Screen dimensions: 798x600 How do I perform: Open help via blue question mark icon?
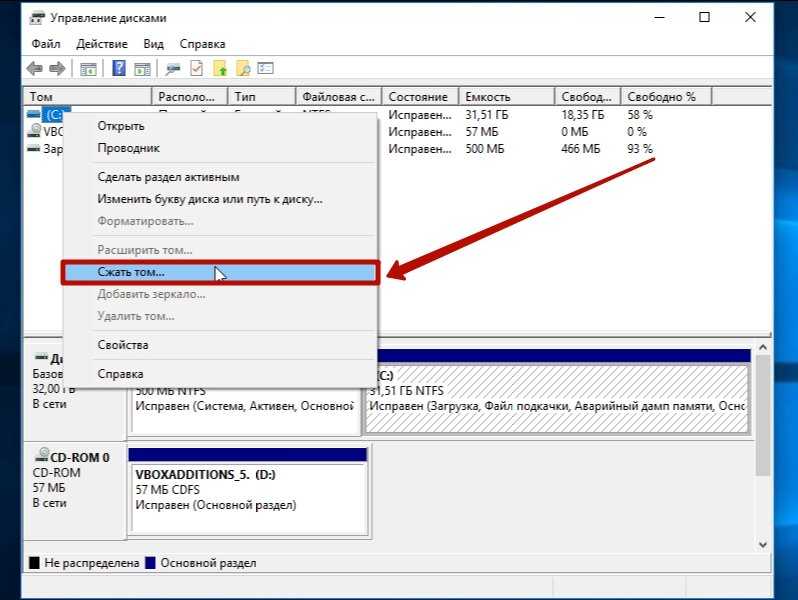pos(119,68)
